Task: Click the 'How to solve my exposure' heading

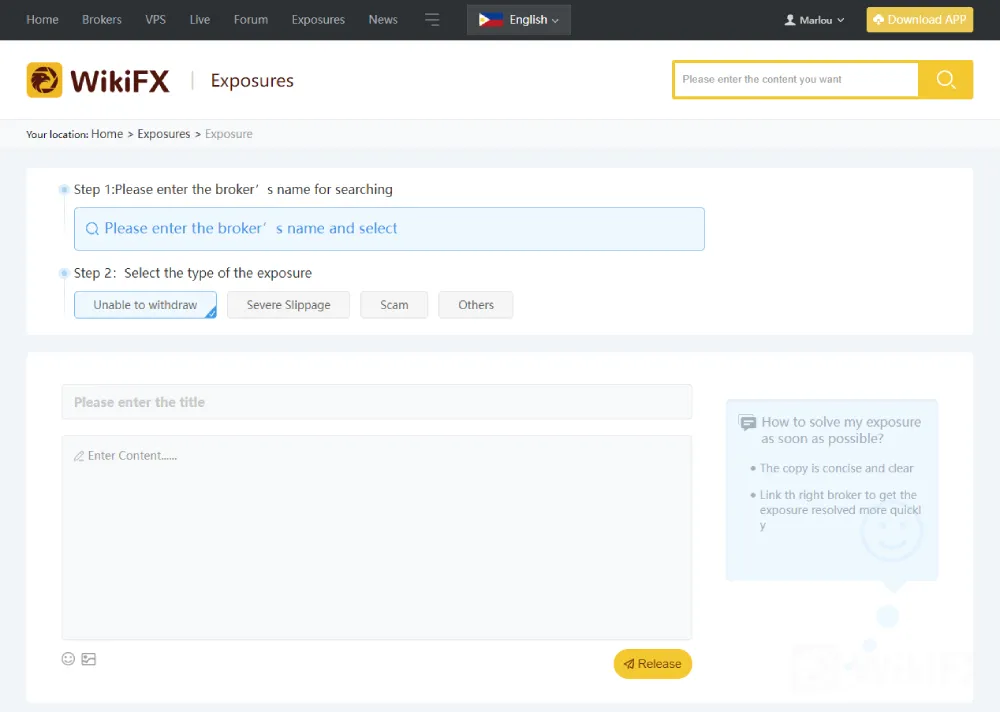Action: (x=841, y=430)
